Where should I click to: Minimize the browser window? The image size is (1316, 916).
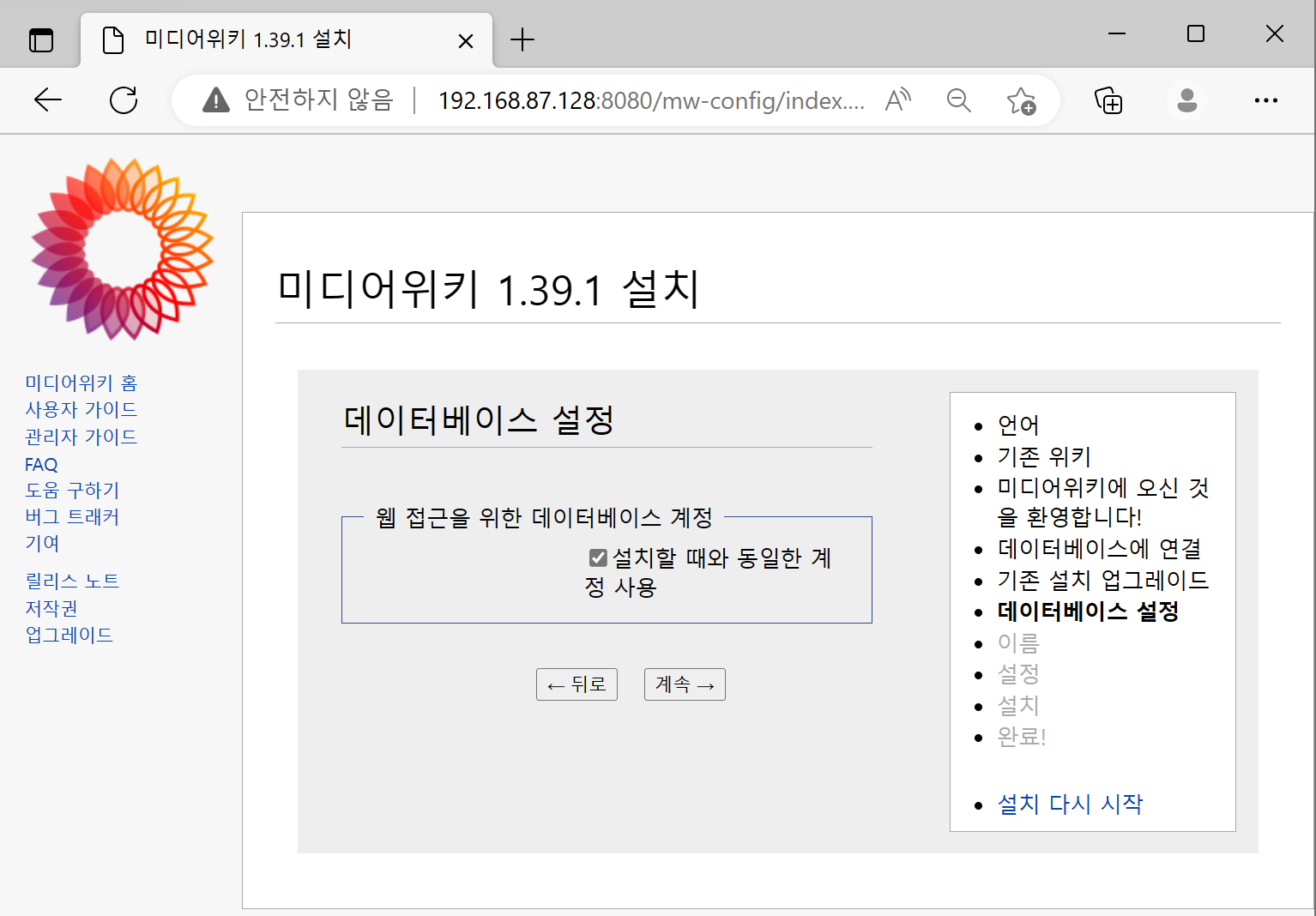1117,33
